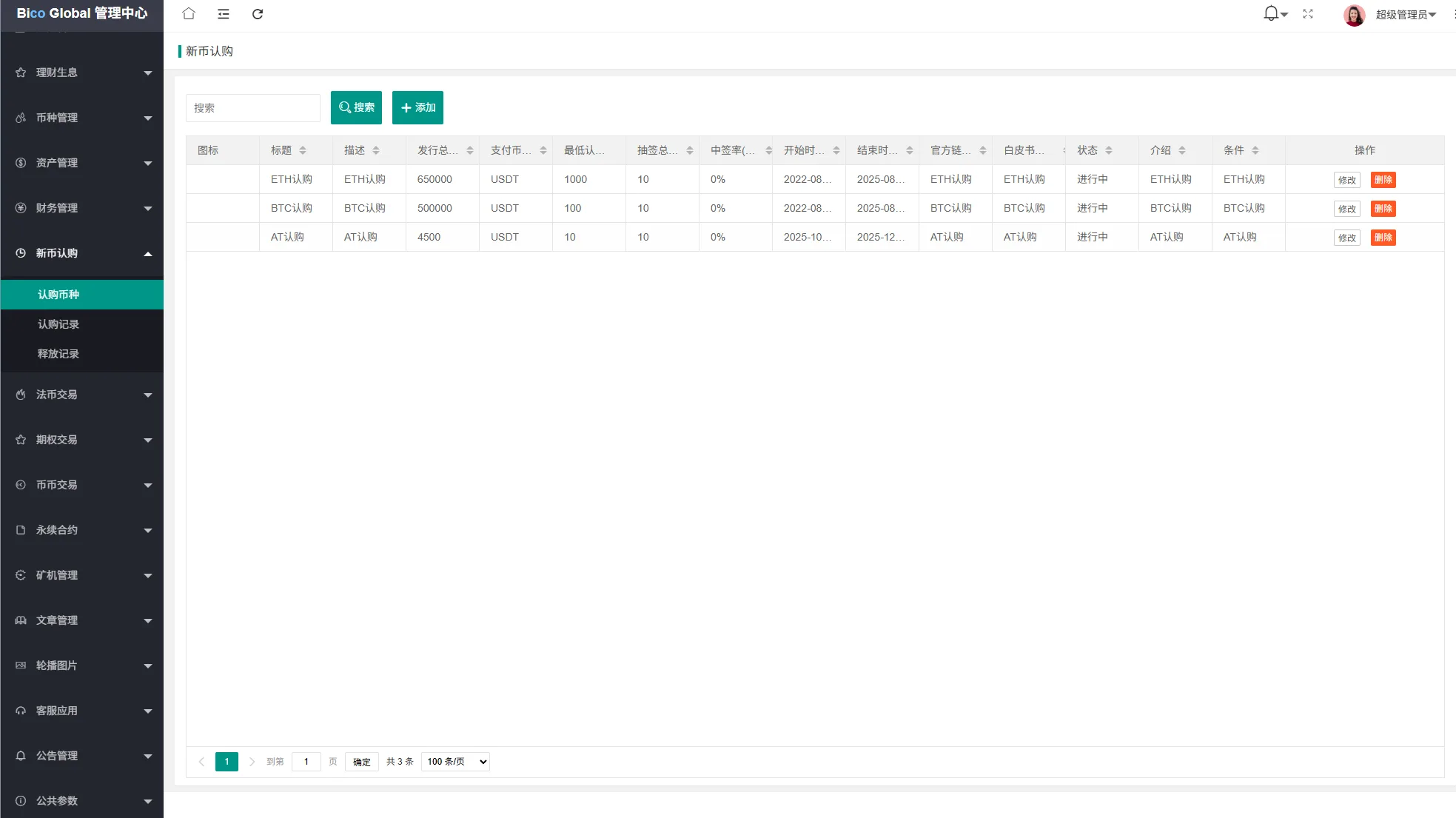Open 超级管理员 user dropdown

1405,15
